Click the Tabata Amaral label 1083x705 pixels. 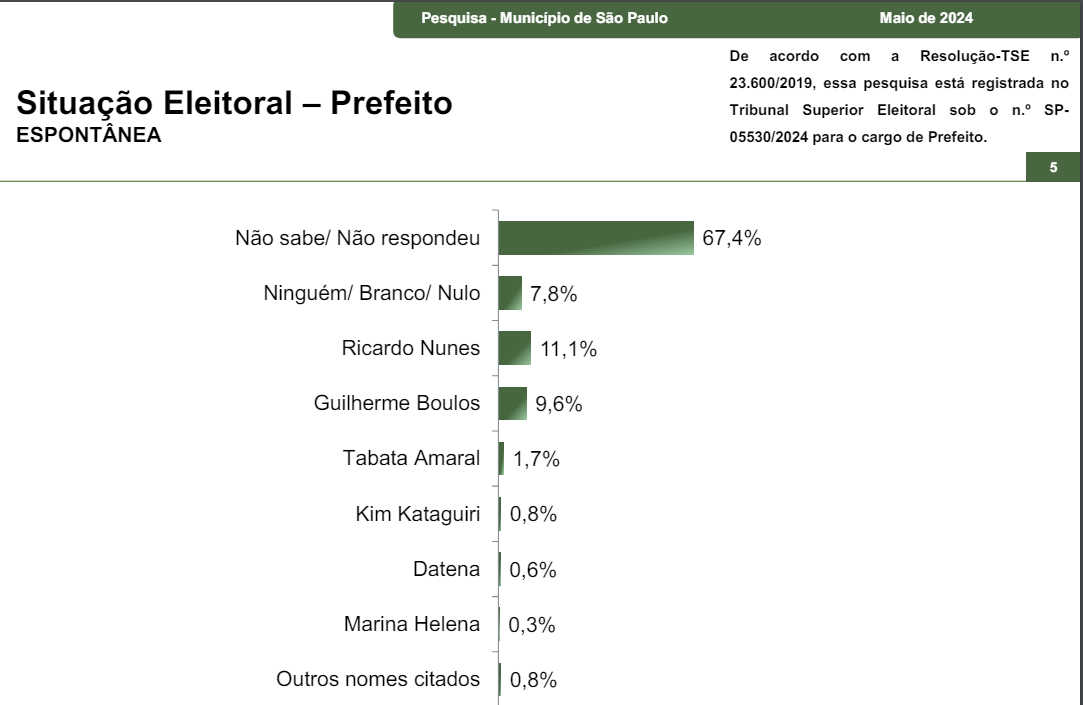point(412,458)
